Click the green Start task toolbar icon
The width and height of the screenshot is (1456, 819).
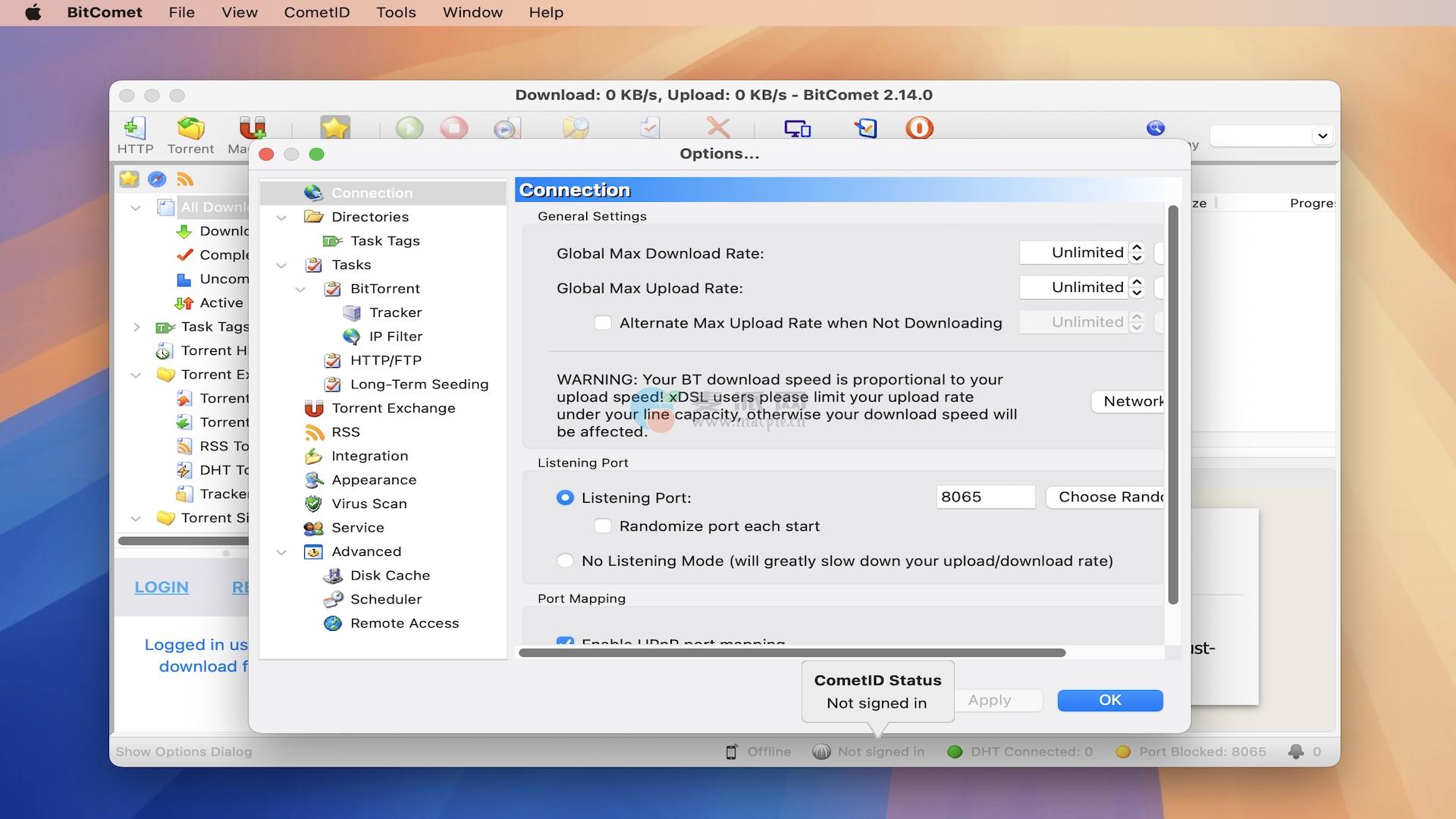(409, 127)
